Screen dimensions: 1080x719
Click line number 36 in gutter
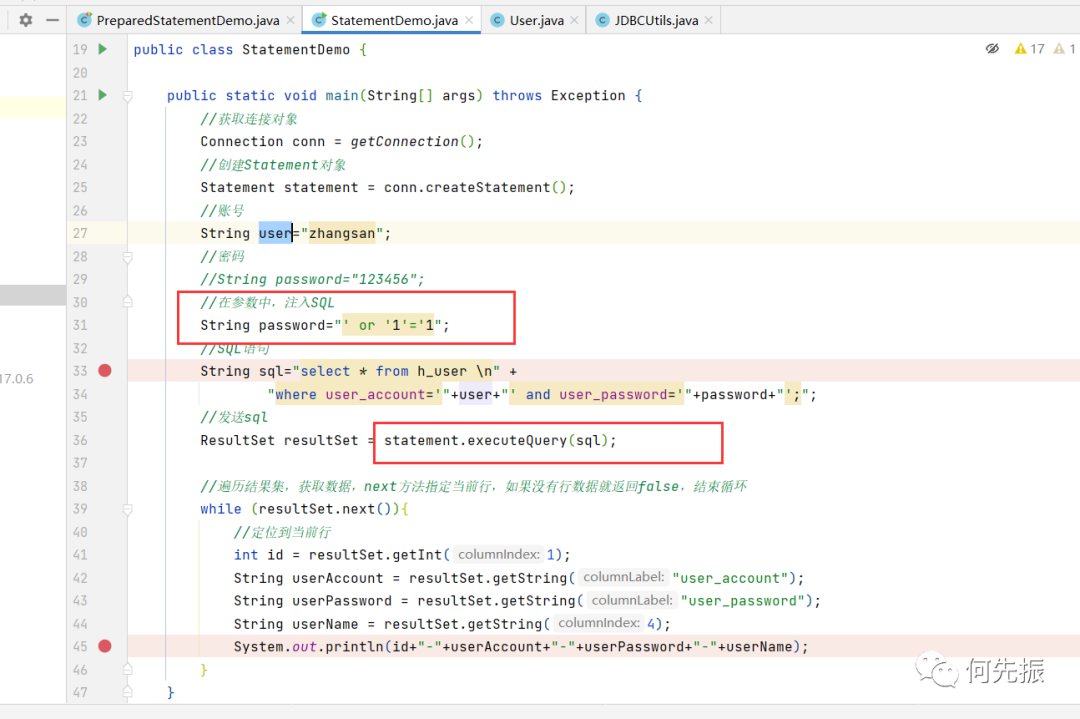(80, 440)
